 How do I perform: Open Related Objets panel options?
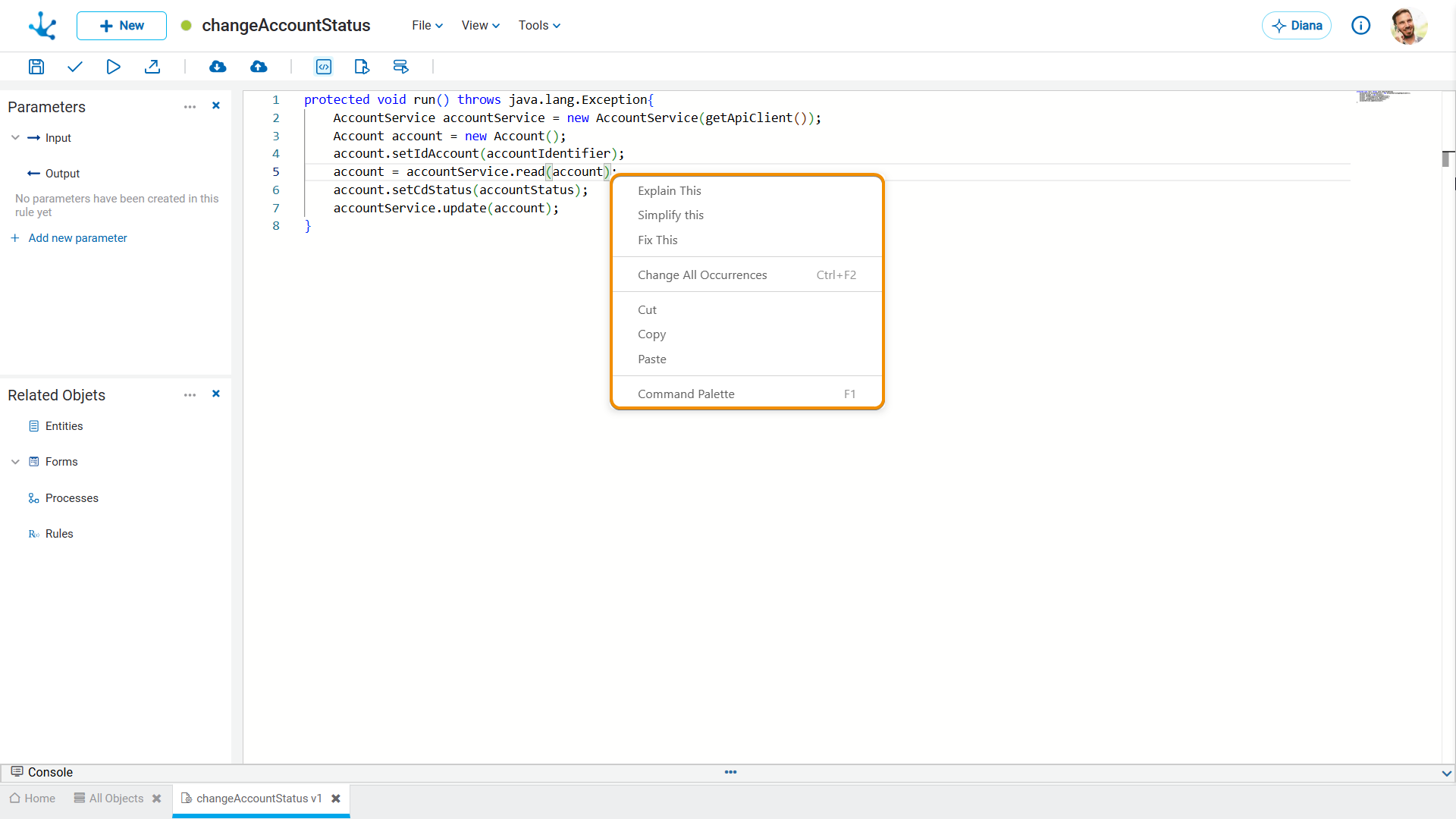click(x=190, y=395)
